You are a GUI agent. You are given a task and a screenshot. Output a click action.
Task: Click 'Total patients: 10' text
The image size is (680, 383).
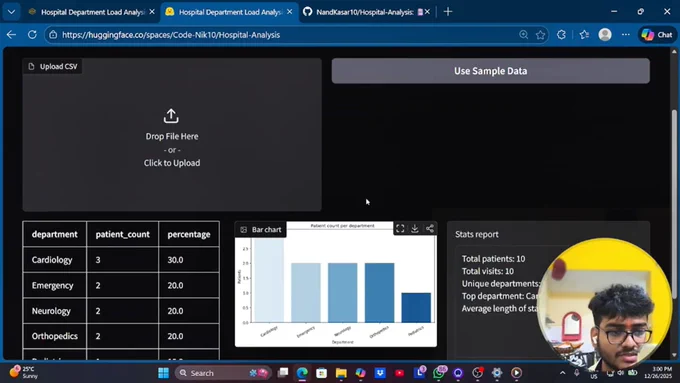[x=493, y=259]
